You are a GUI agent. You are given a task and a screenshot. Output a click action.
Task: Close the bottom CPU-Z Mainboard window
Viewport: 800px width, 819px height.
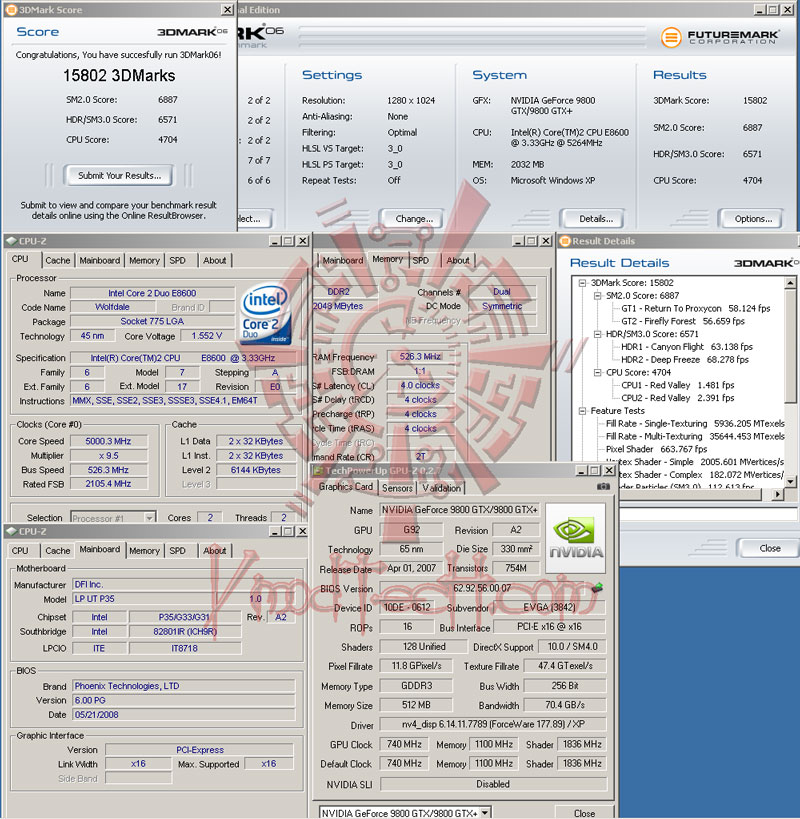coord(302,531)
